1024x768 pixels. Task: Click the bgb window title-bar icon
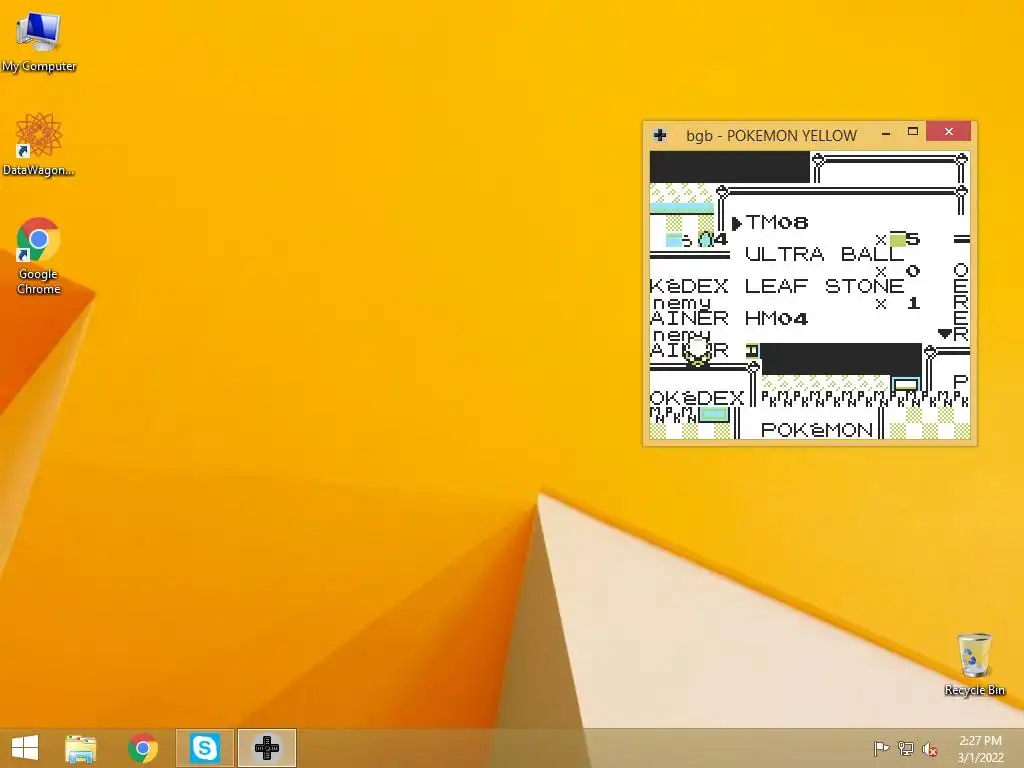pyautogui.click(x=660, y=135)
